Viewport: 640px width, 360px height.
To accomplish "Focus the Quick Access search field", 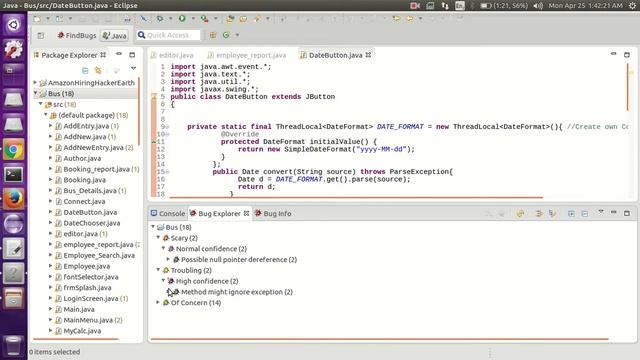I will pyautogui.click(x=169, y=35).
